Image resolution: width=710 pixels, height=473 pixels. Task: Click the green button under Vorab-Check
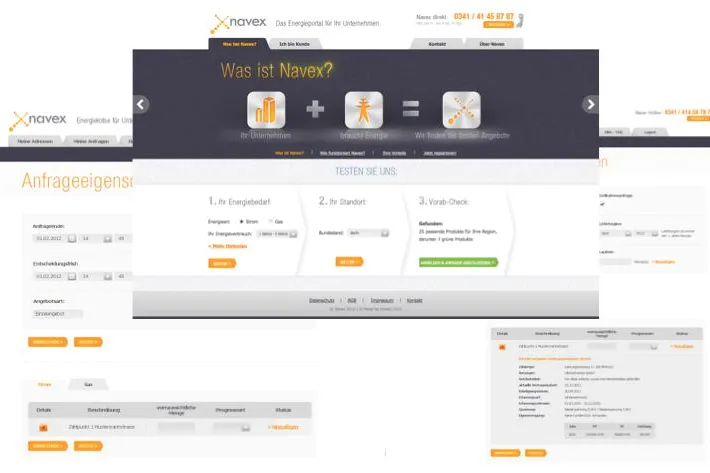pos(458,263)
